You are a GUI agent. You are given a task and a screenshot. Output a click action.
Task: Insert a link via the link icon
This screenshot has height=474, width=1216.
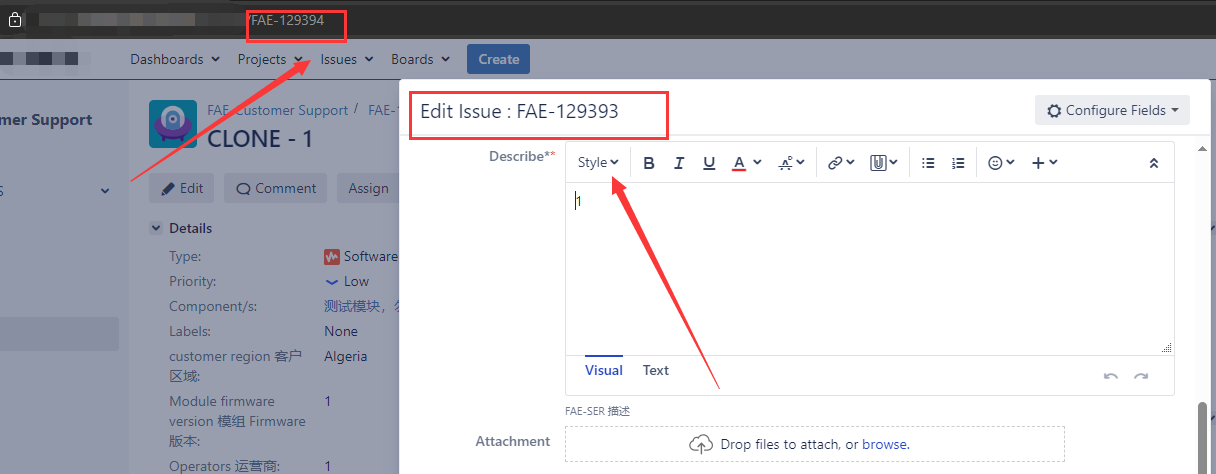pyautogui.click(x=841, y=163)
